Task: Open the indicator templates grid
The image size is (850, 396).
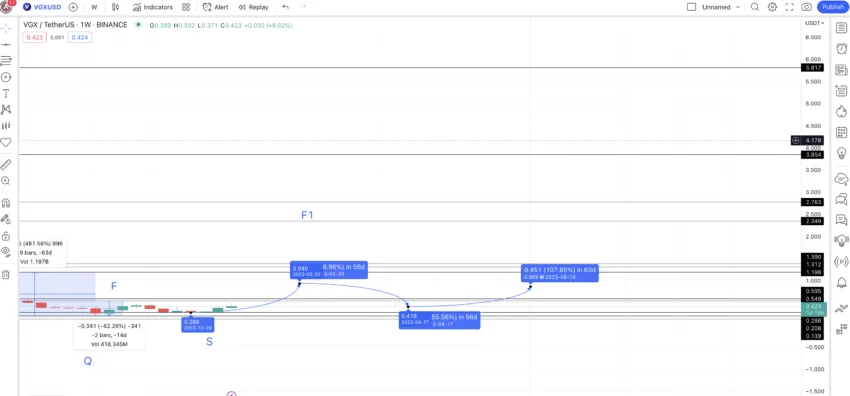Action: point(186,7)
